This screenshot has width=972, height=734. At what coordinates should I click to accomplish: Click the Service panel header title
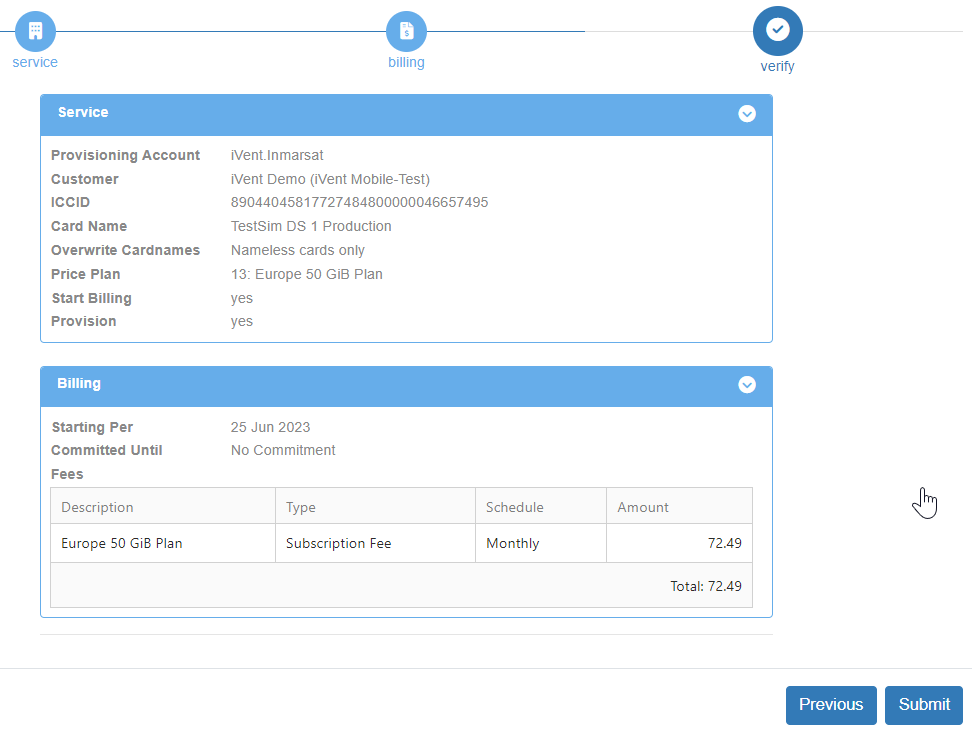(x=83, y=113)
